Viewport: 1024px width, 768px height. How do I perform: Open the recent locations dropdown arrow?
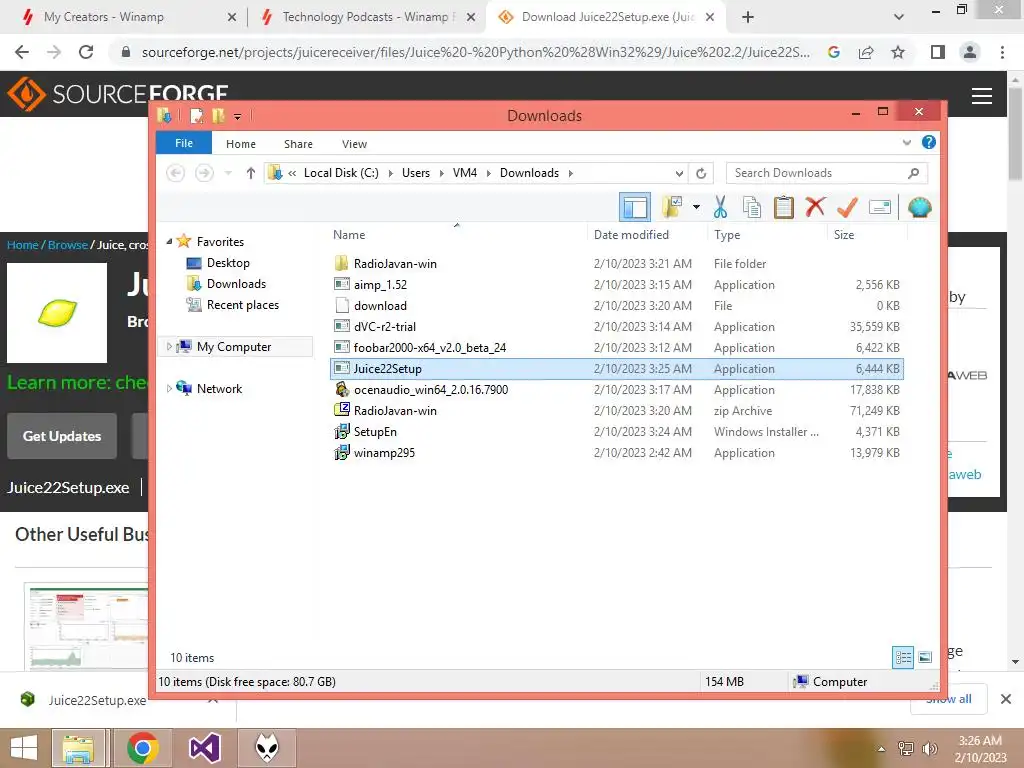(228, 173)
